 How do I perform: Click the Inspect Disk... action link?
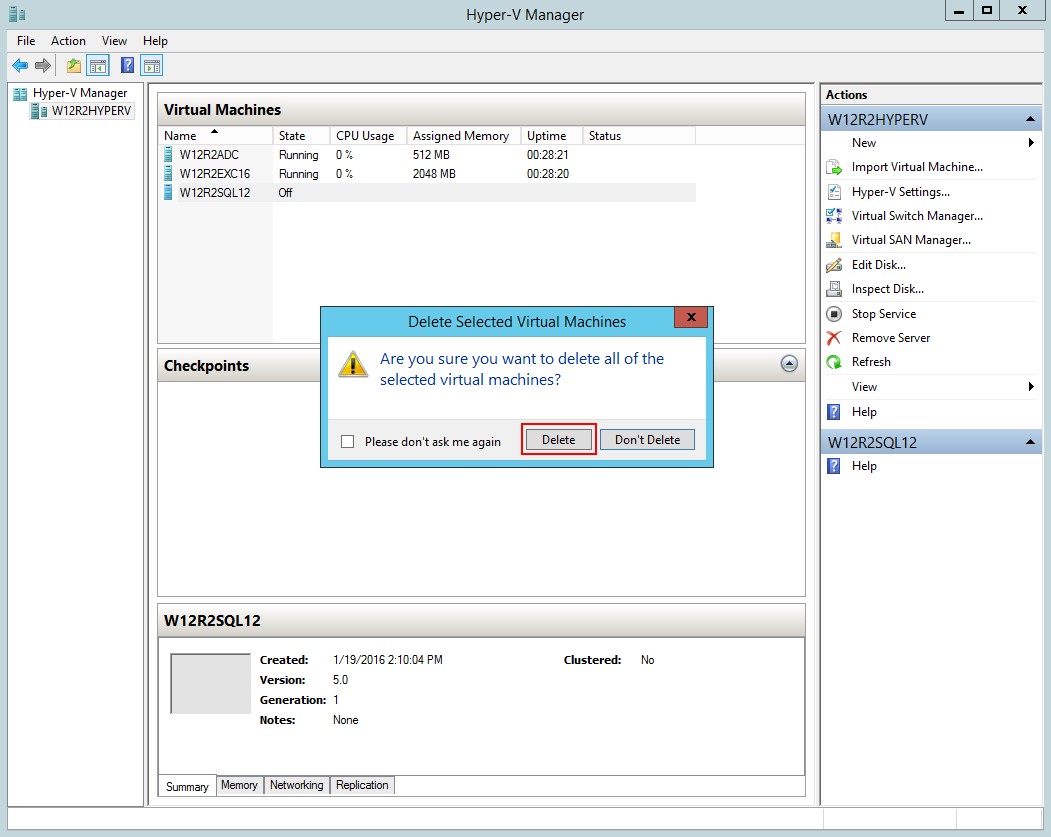[x=887, y=289]
